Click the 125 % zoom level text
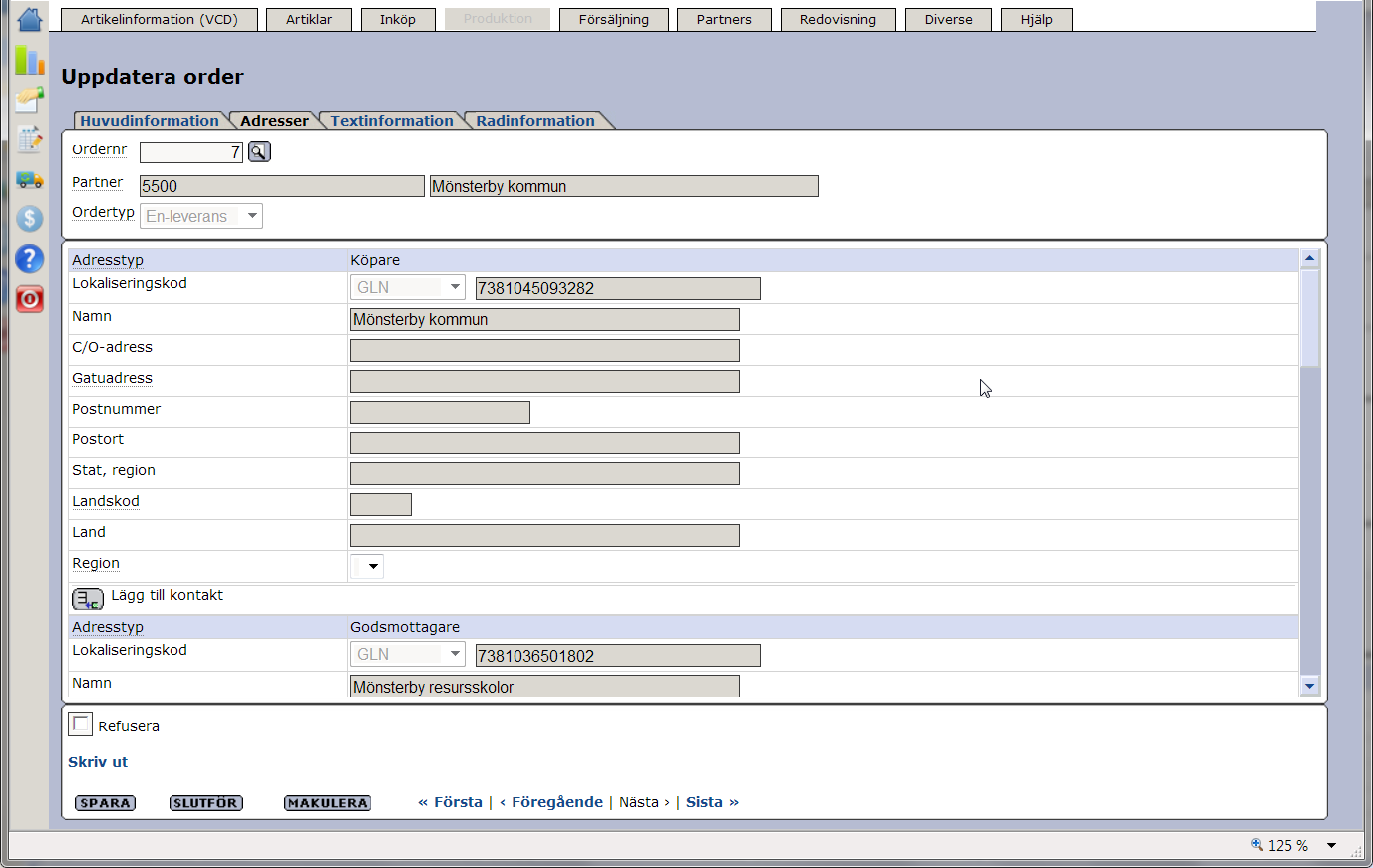Image resolution: width=1373 pixels, height=868 pixels. 1288,845
